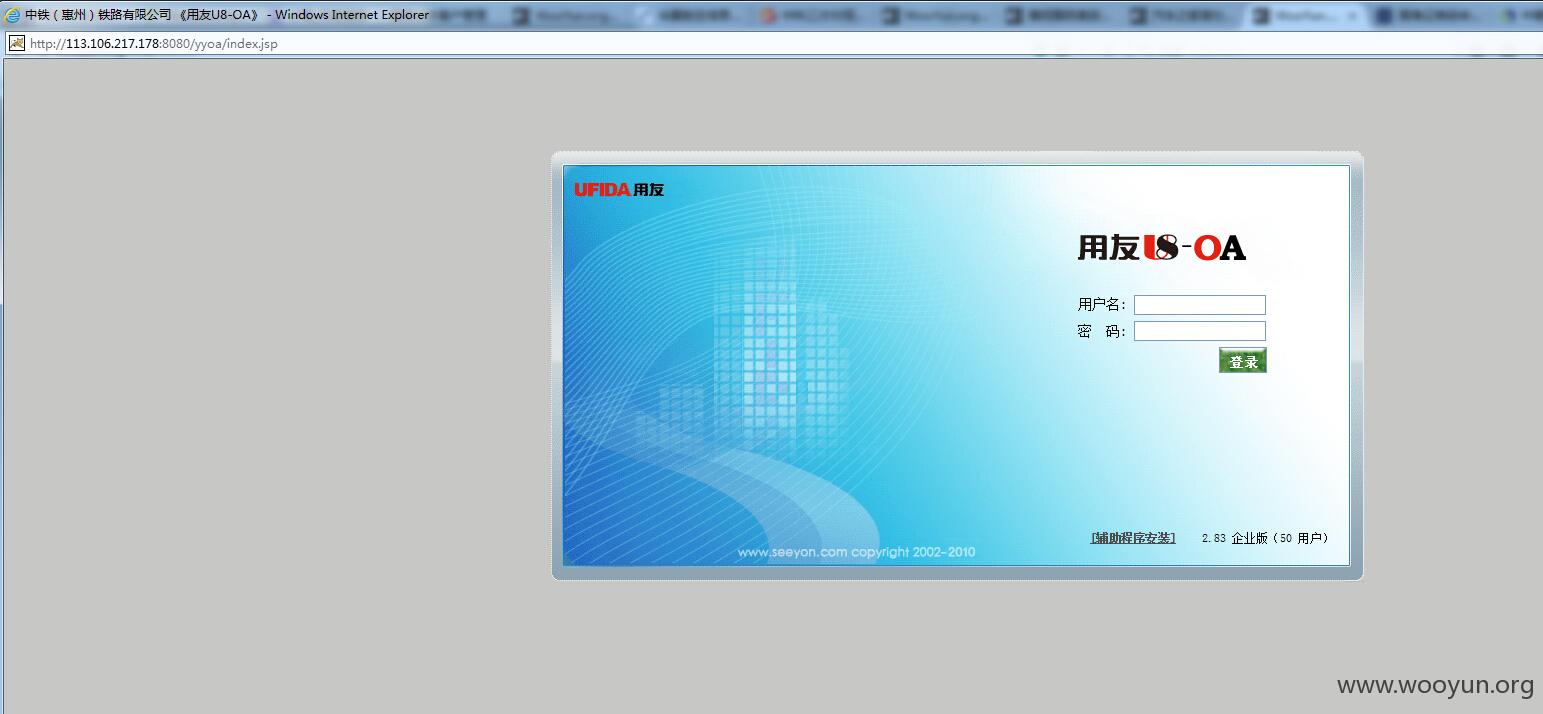Click the 用户名 username input field
Viewport: 1543px width, 714px height.
click(1199, 305)
